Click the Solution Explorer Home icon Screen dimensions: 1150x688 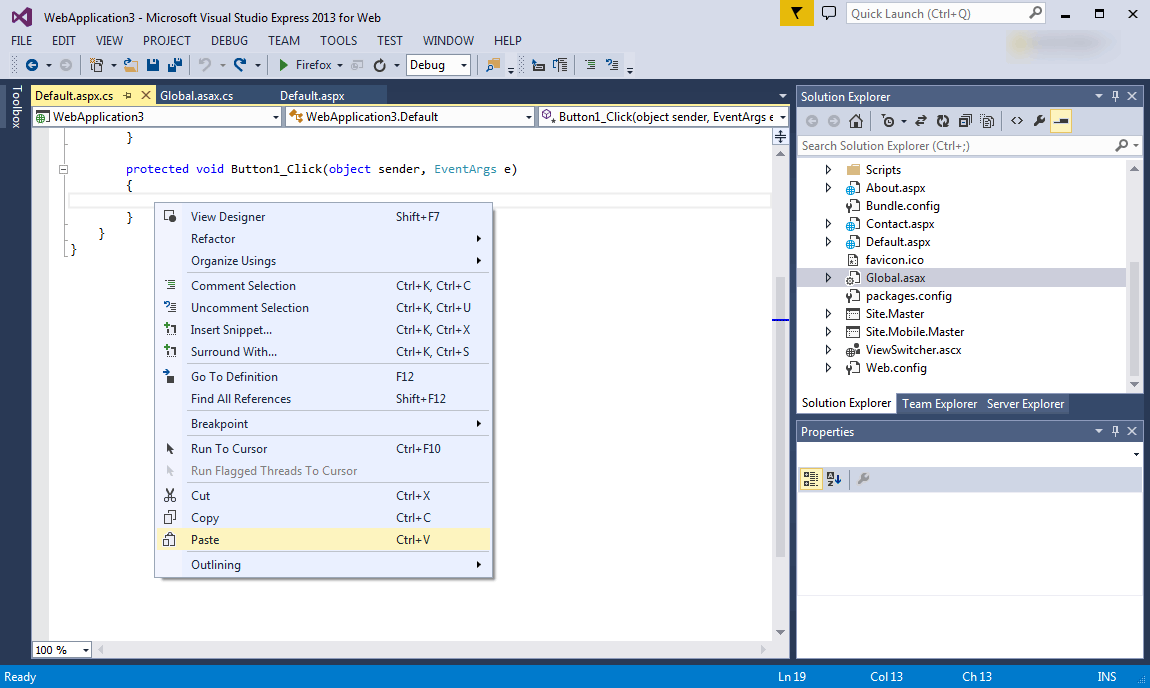tap(856, 121)
